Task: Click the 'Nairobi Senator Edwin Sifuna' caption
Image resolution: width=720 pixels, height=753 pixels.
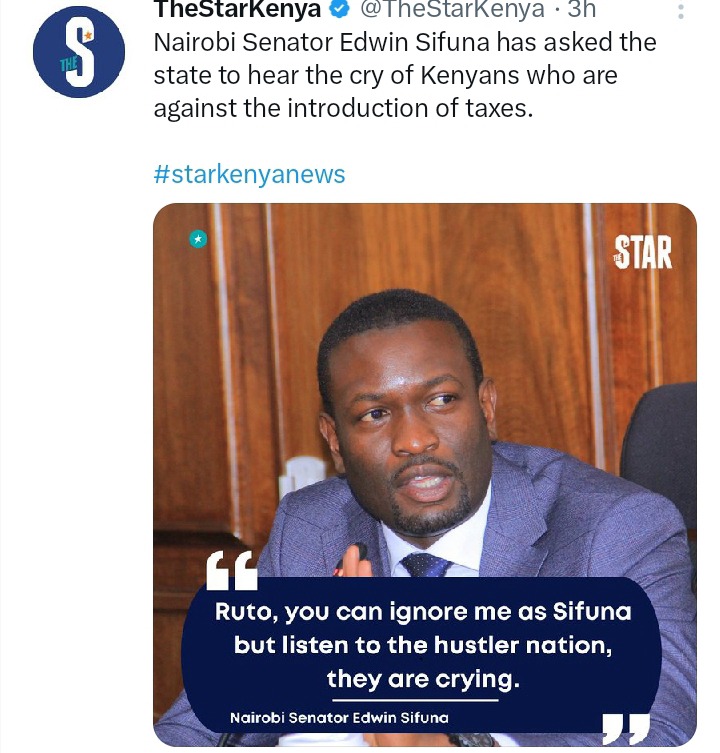Action: (339, 718)
